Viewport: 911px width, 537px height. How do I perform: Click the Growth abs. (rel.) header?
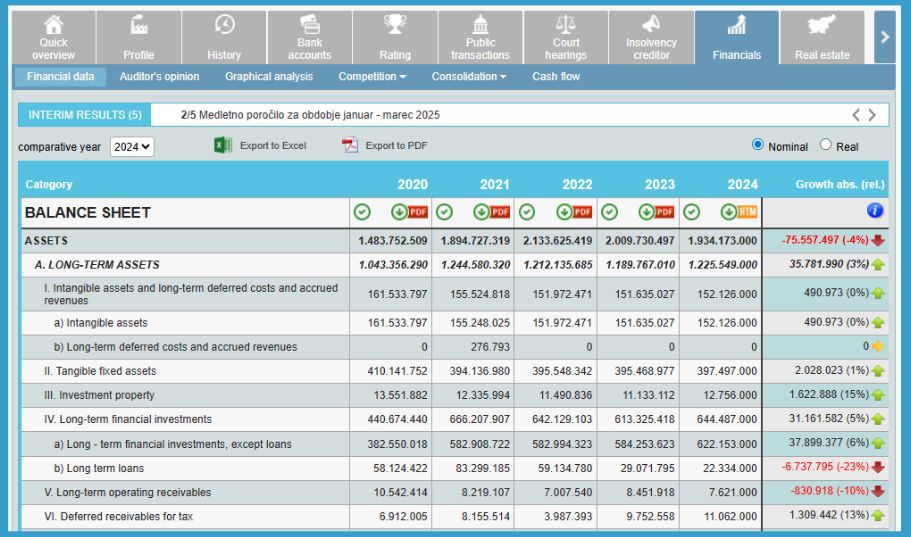[x=840, y=184]
